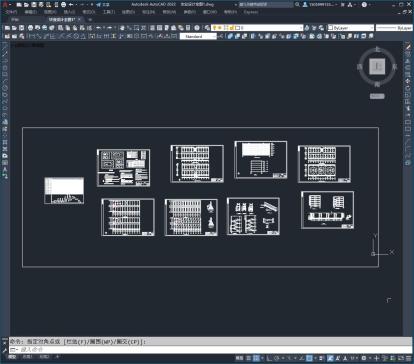
Task: Switch to the 开始 start tab
Action: [x=15, y=20]
